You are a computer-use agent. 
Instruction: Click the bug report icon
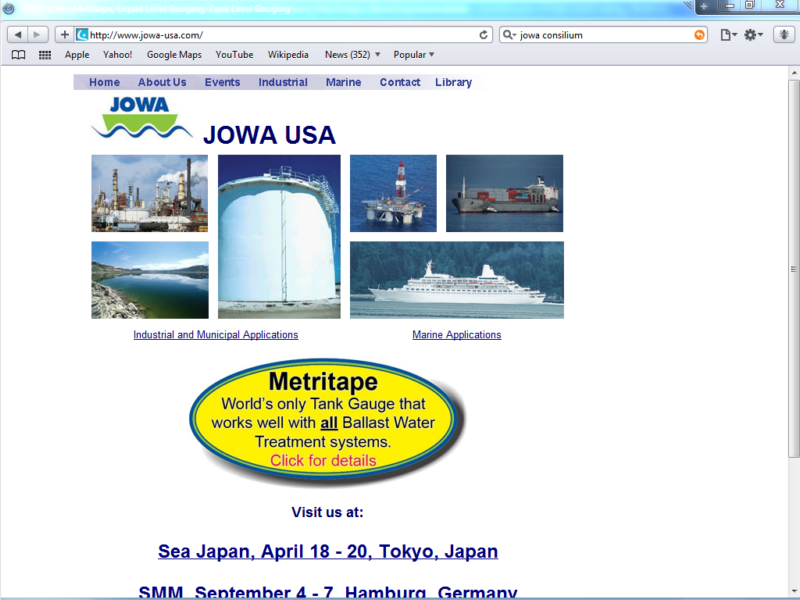tap(784, 35)
